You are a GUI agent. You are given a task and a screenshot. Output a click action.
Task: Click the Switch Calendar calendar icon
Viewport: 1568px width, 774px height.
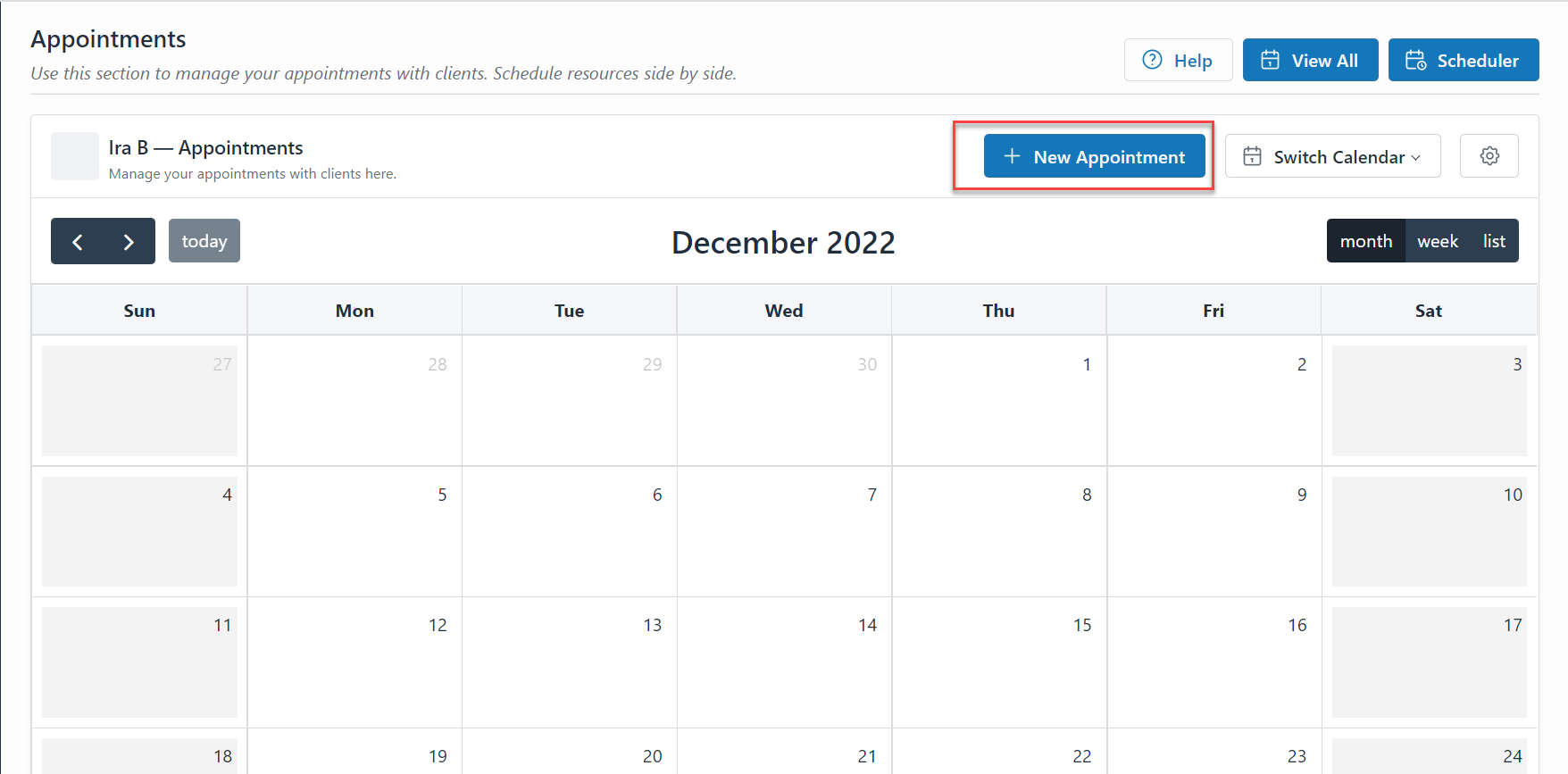pyautogui.click(x=1252, y=156)
